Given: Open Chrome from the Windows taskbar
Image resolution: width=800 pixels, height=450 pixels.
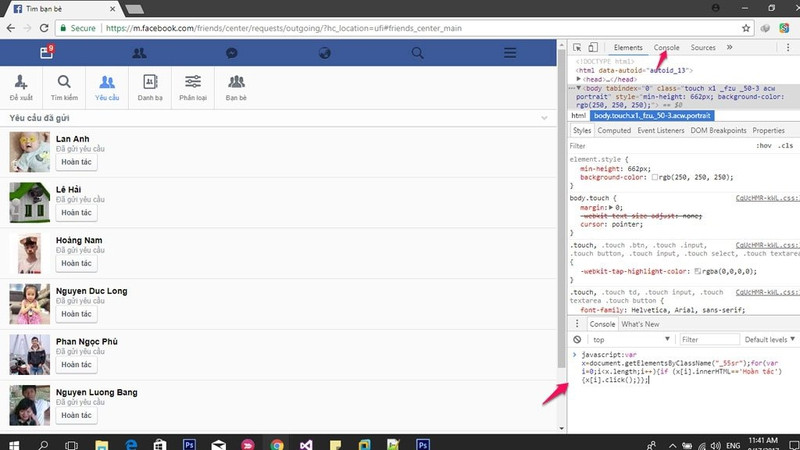Looking at the screenshot, I should pyautogui.click(x=277, y=445).
